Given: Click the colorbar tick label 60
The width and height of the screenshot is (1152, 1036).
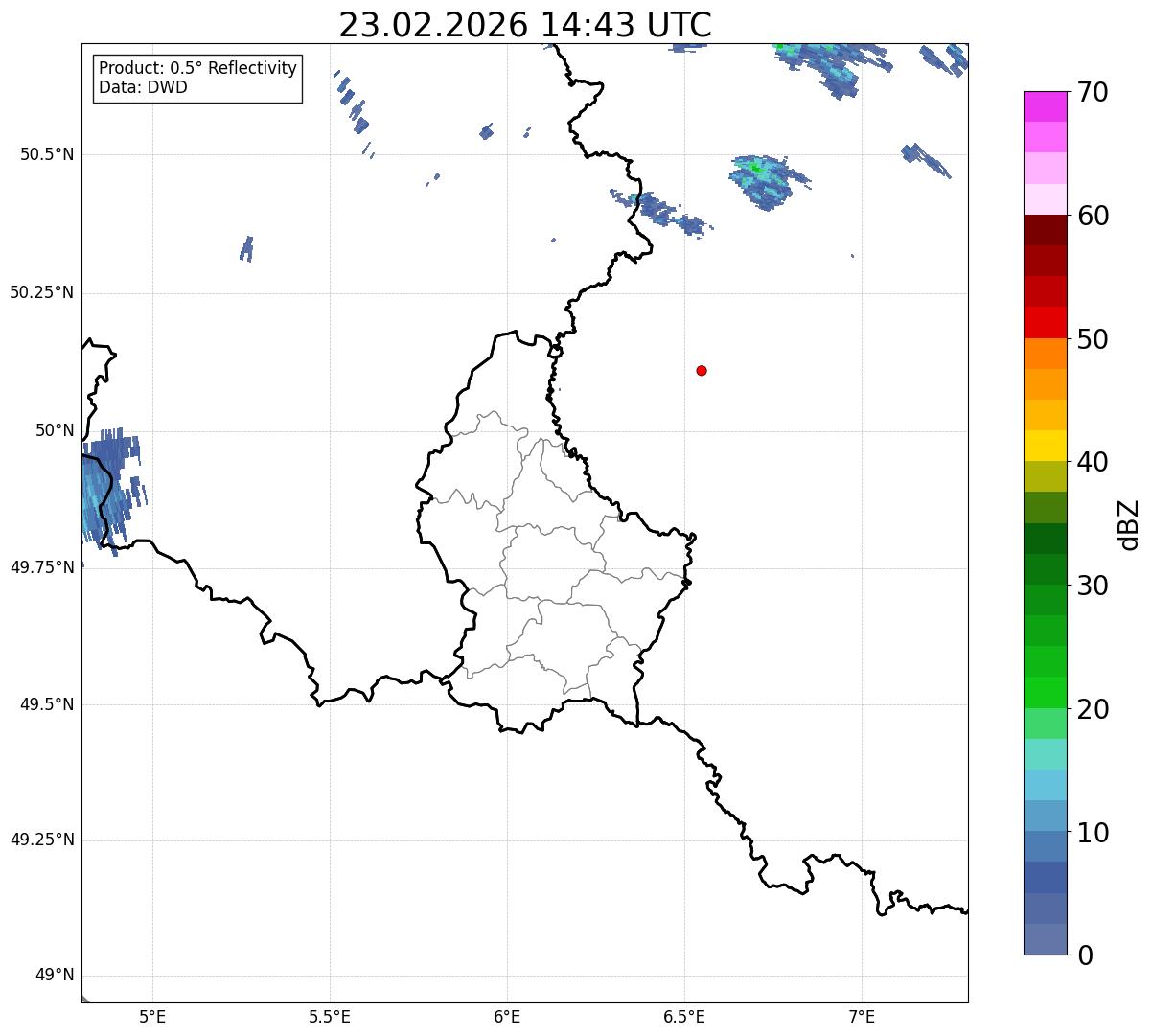Looking at the screenshot, I should [x=1092, y=216].
